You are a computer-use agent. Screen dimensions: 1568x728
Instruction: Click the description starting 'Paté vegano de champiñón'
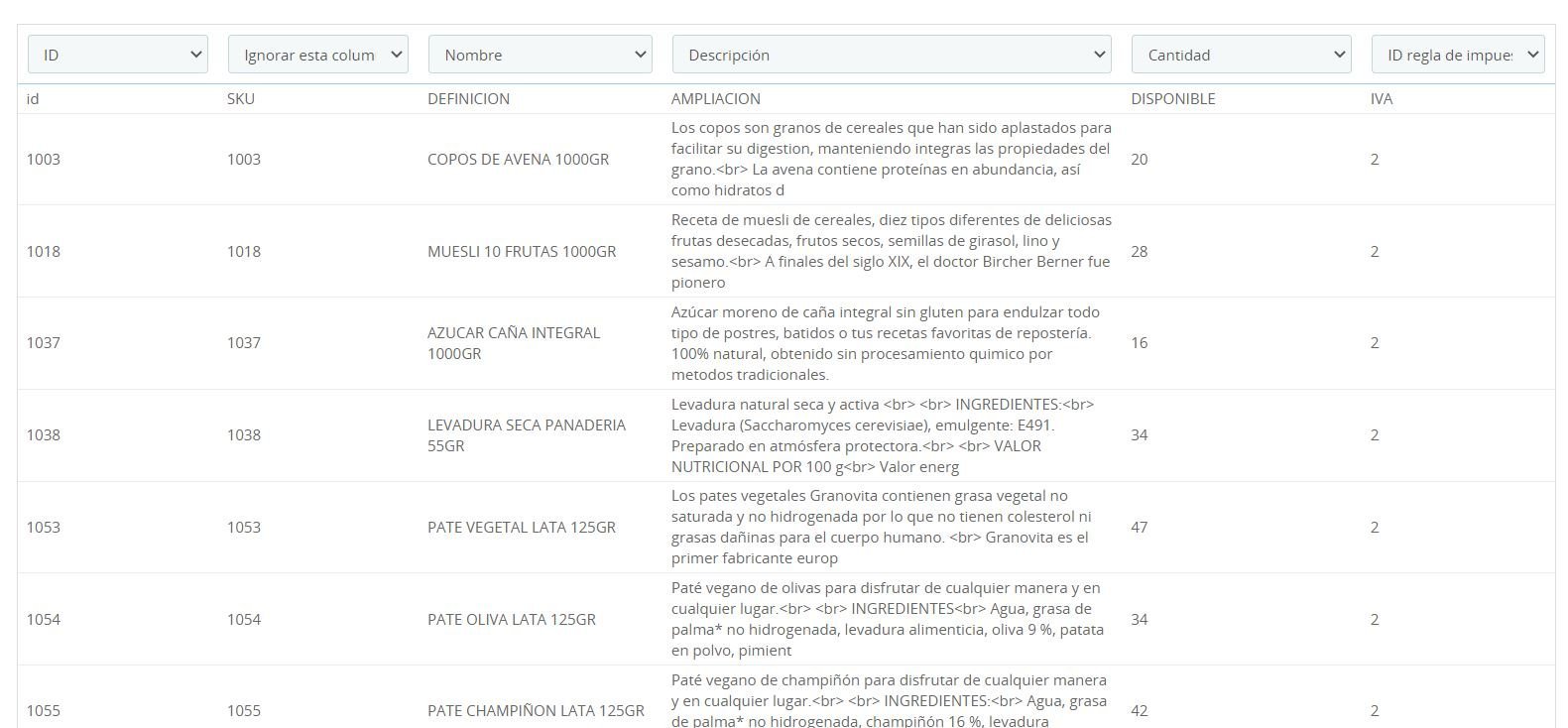(890, 701)
